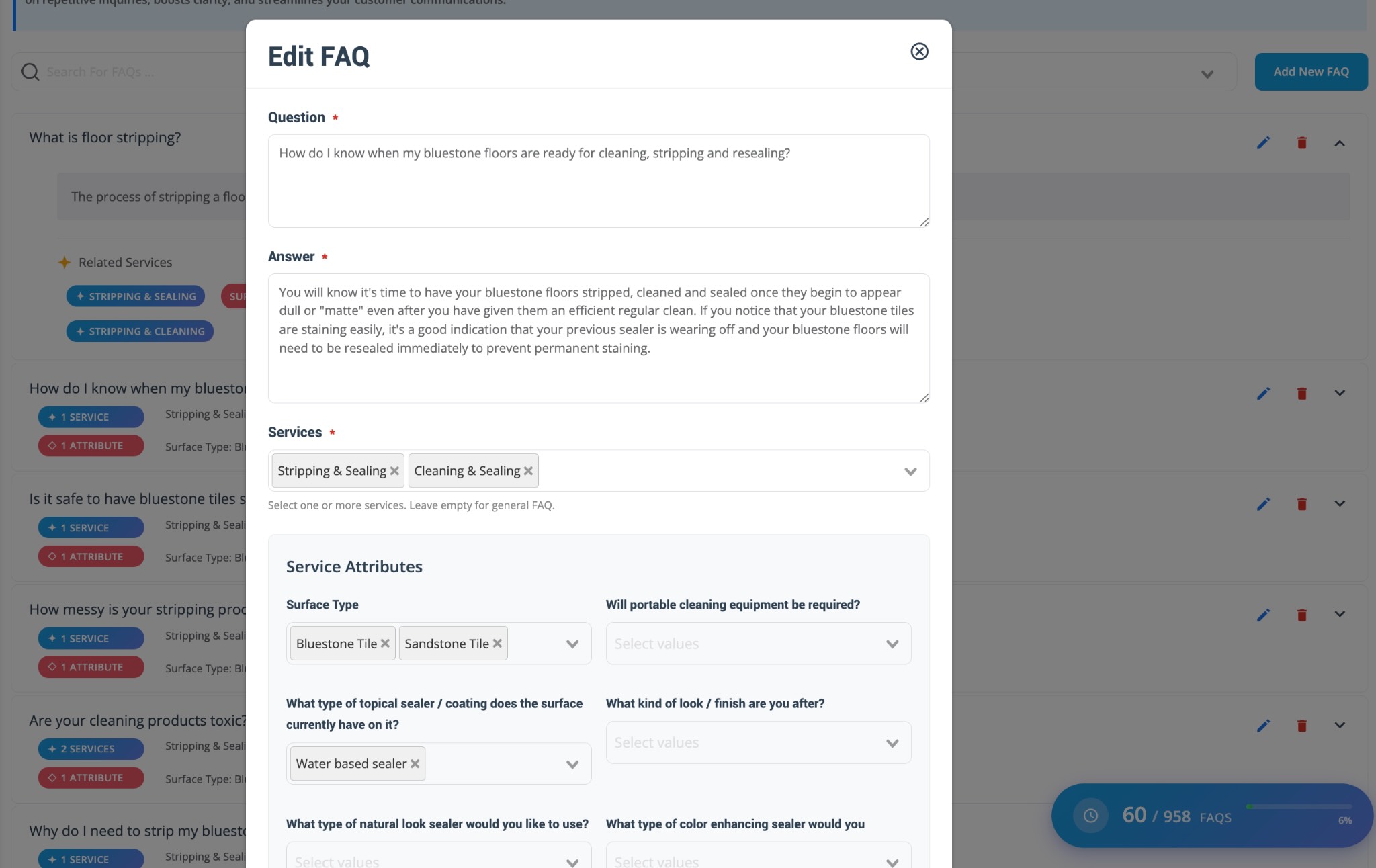1376x868 pixels.
Task: Delete "How messy is your stripping" FAQ via trash icon
Action: [1302, 614]
